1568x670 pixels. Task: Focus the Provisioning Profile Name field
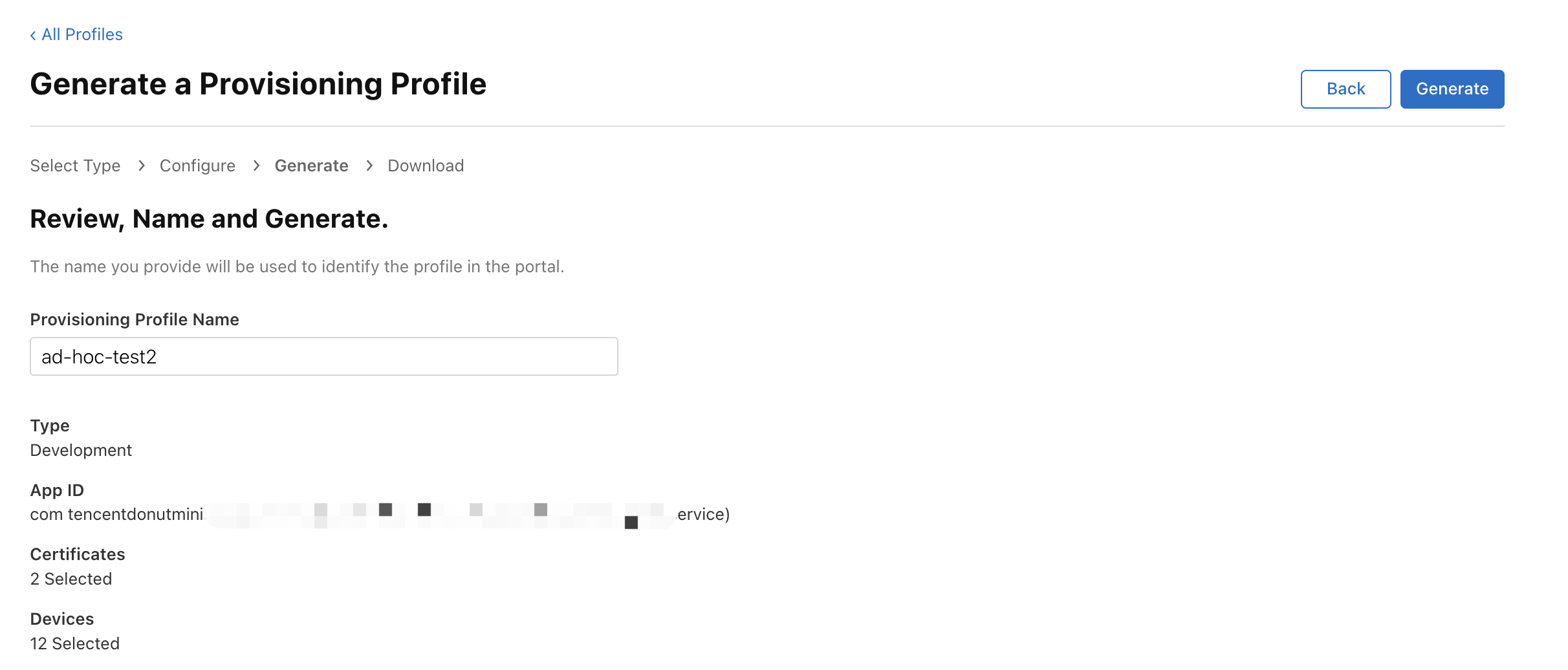pyautogui.click(x=323, y=356)
